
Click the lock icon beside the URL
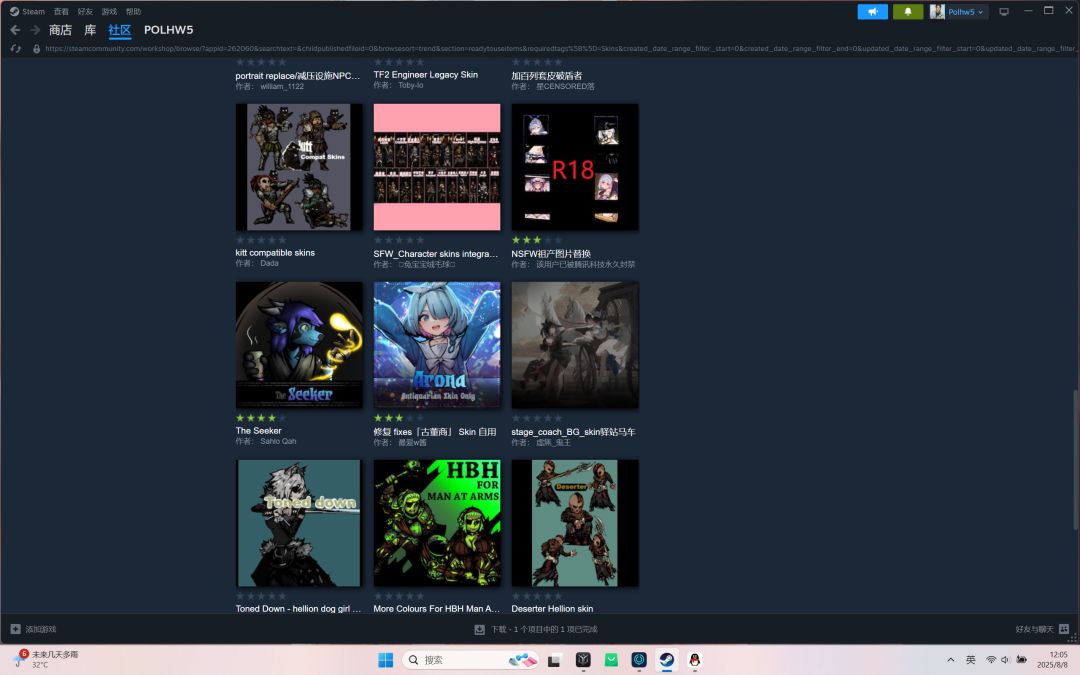(37, 49)
